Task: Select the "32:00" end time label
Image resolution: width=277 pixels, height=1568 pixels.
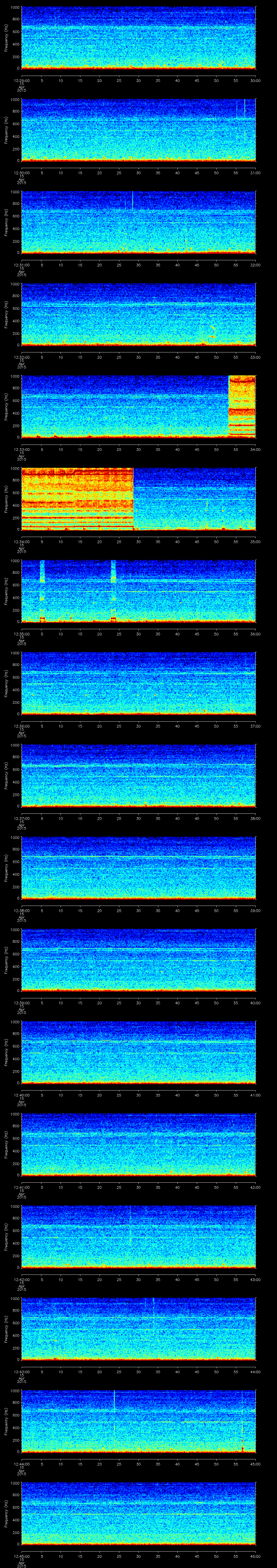Action: coord(256,265)
